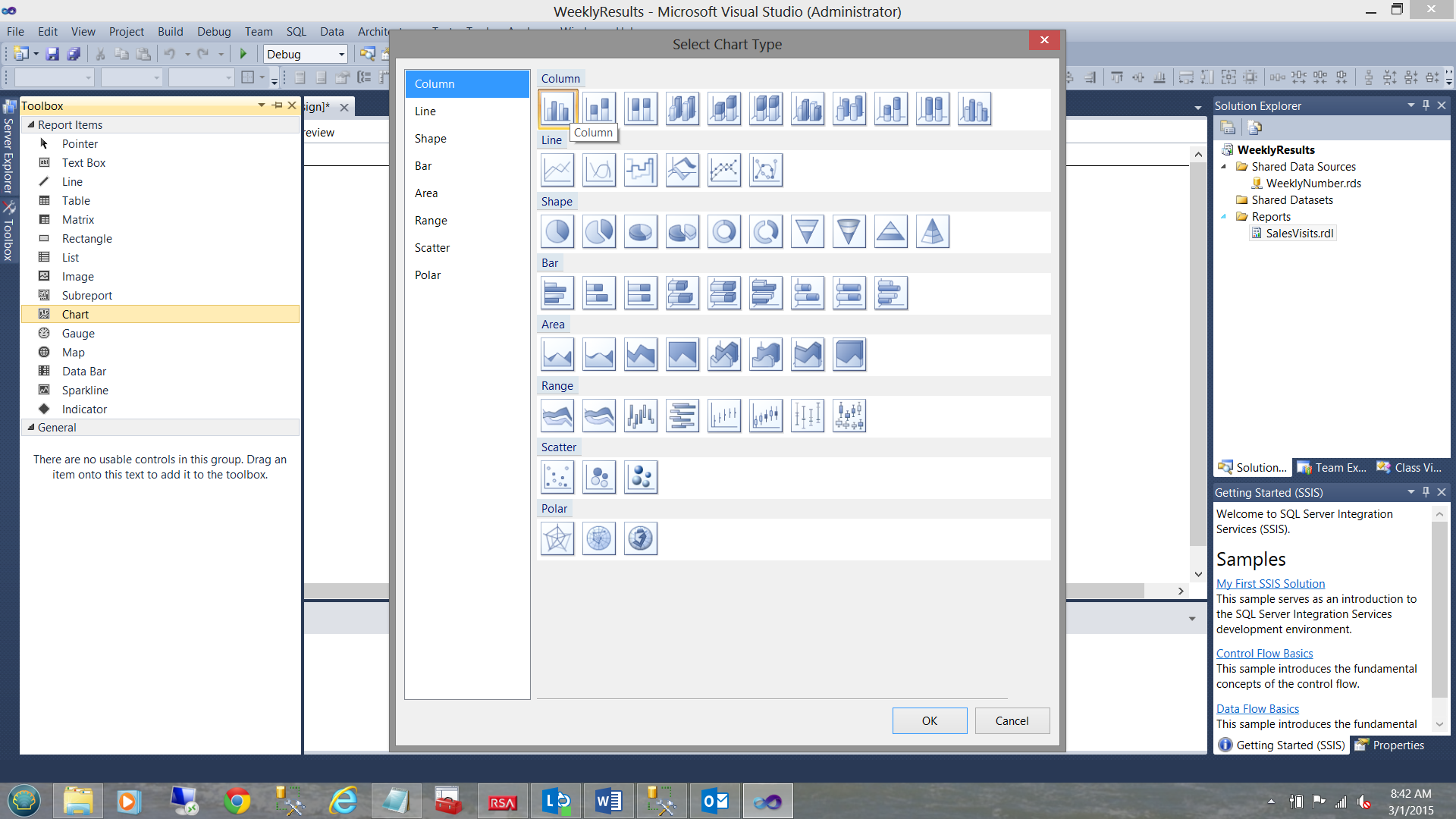Viewport: 1456px width, 819px height.
Task: Click the Save icon in toolbar
Action: (x=52, y=54)
